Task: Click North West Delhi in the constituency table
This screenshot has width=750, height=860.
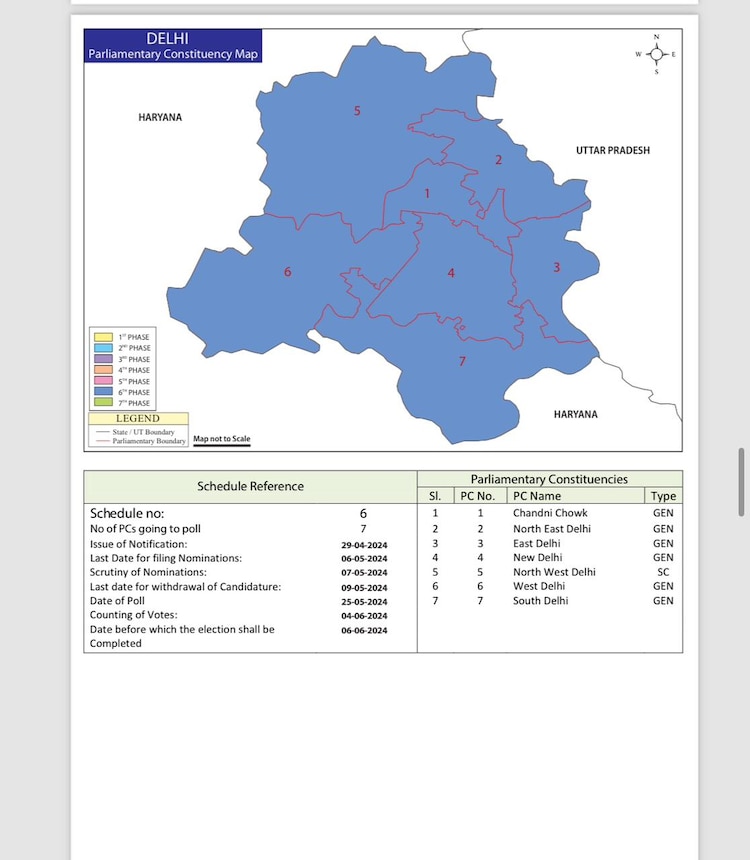Action: [554, 572]
